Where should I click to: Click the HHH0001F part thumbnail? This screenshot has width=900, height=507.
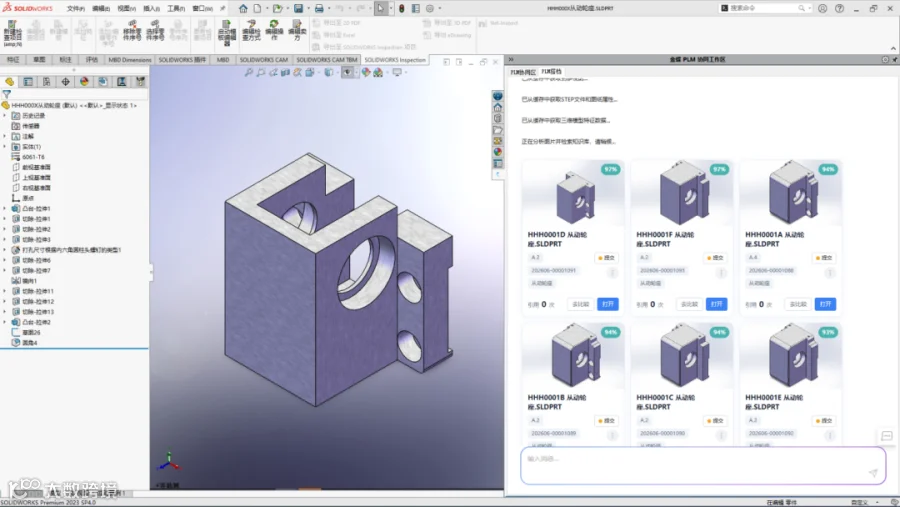[x=682, y=193]
